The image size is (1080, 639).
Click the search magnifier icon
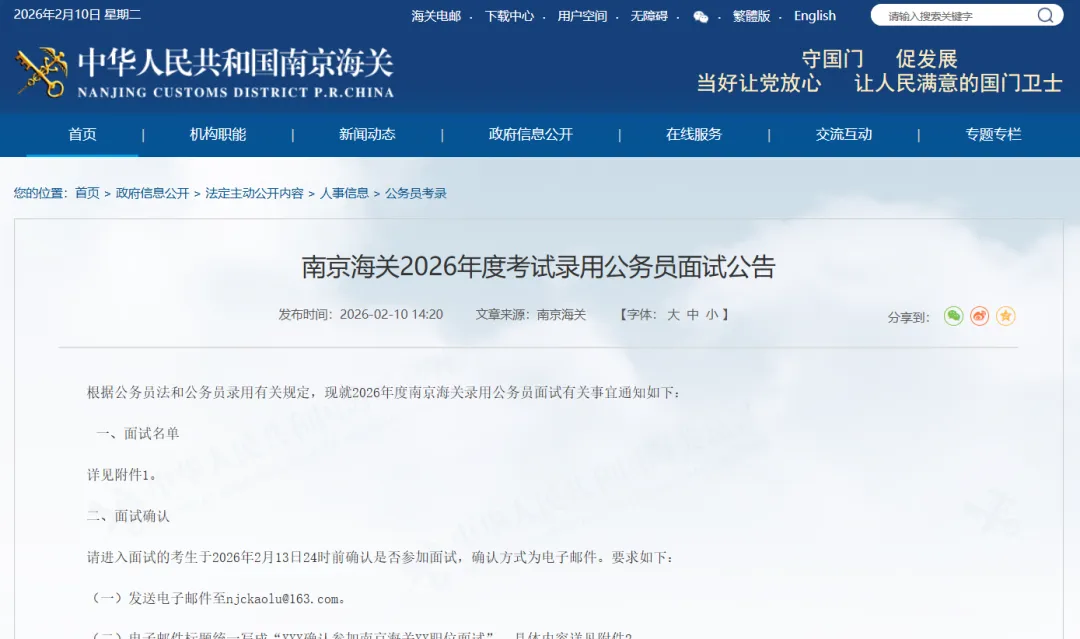pyautogui.click(x=1045, y=15)
